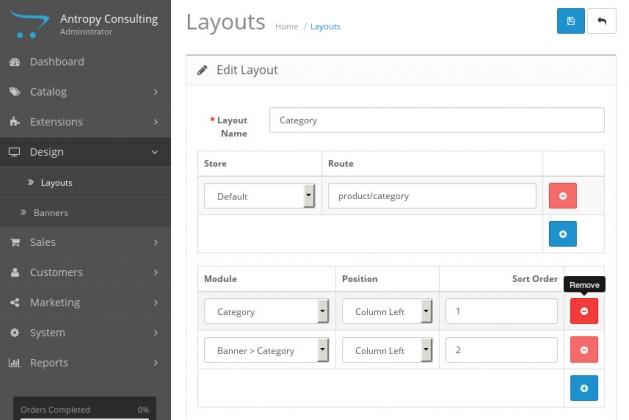Open the Dashboard menu item
The image size is (629, 420).
85,62
